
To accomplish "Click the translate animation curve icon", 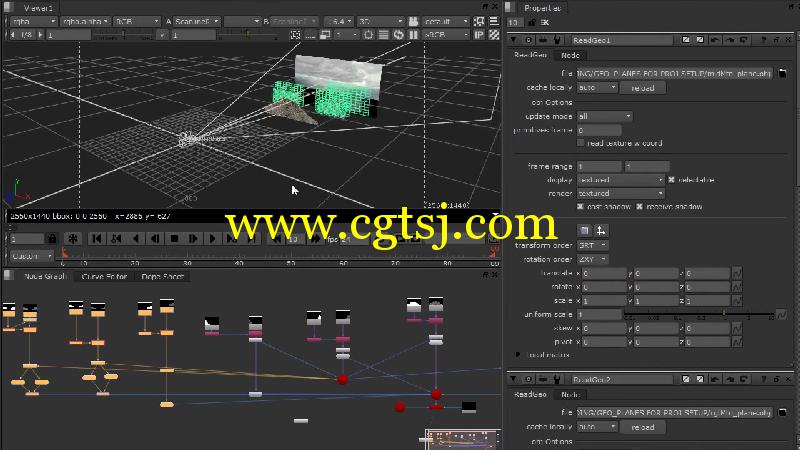I will coord(736,273).
